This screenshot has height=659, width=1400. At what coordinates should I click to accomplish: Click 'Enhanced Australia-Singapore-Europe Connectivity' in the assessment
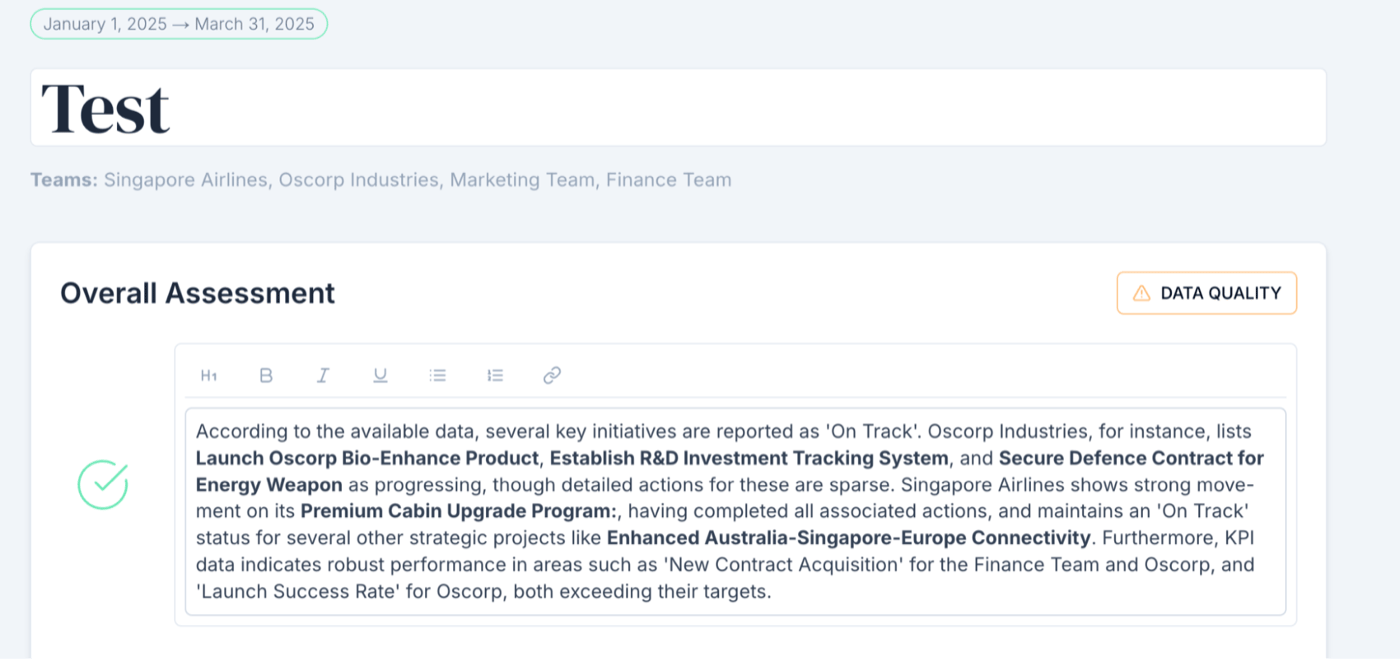(848, 538)
